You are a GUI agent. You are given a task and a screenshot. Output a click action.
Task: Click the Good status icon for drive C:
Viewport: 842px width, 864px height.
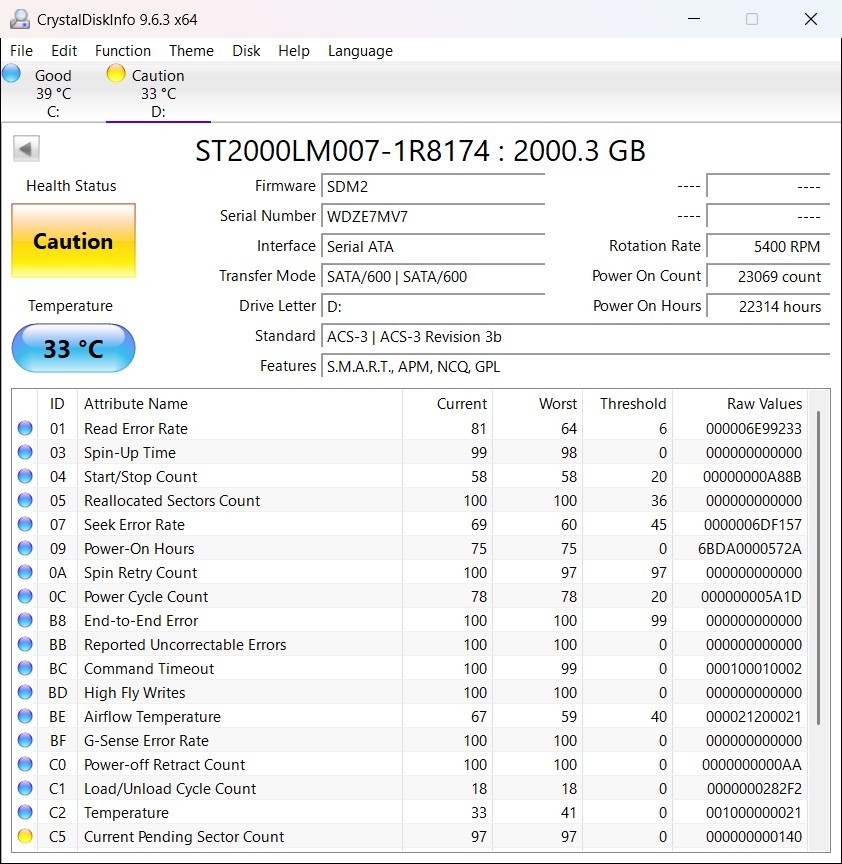click(x=11, y=73)
